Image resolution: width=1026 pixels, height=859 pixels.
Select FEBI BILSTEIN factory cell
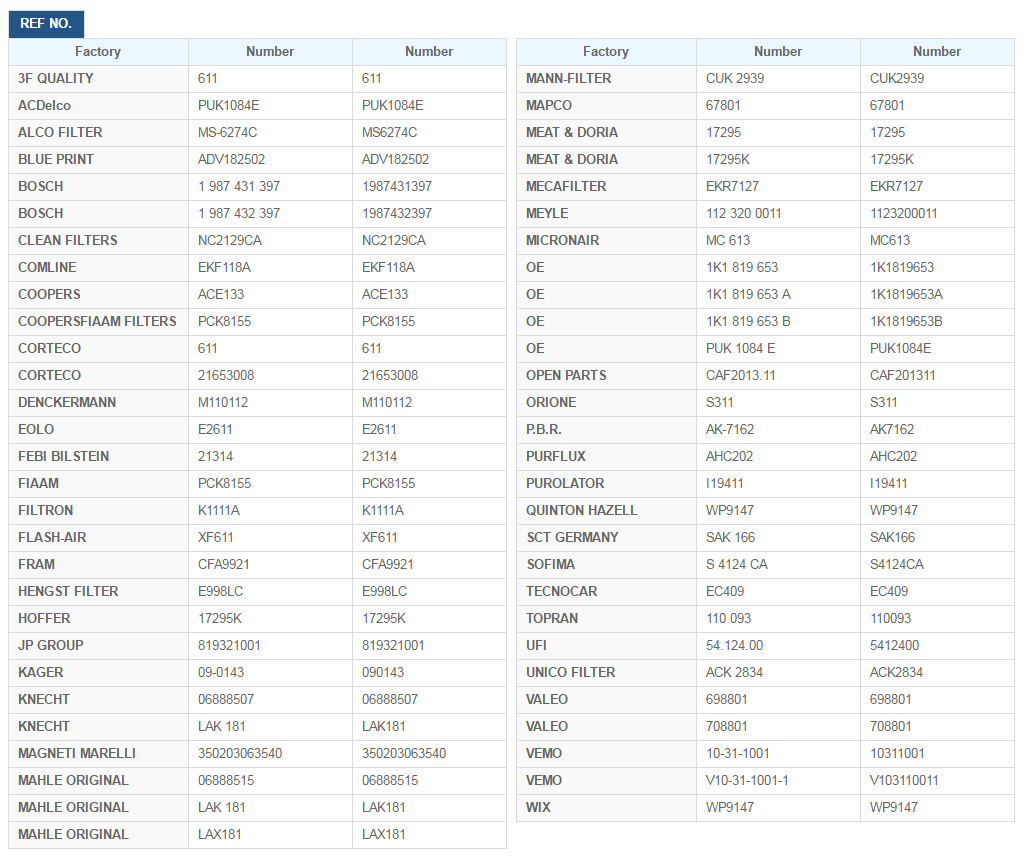point(99,457)
